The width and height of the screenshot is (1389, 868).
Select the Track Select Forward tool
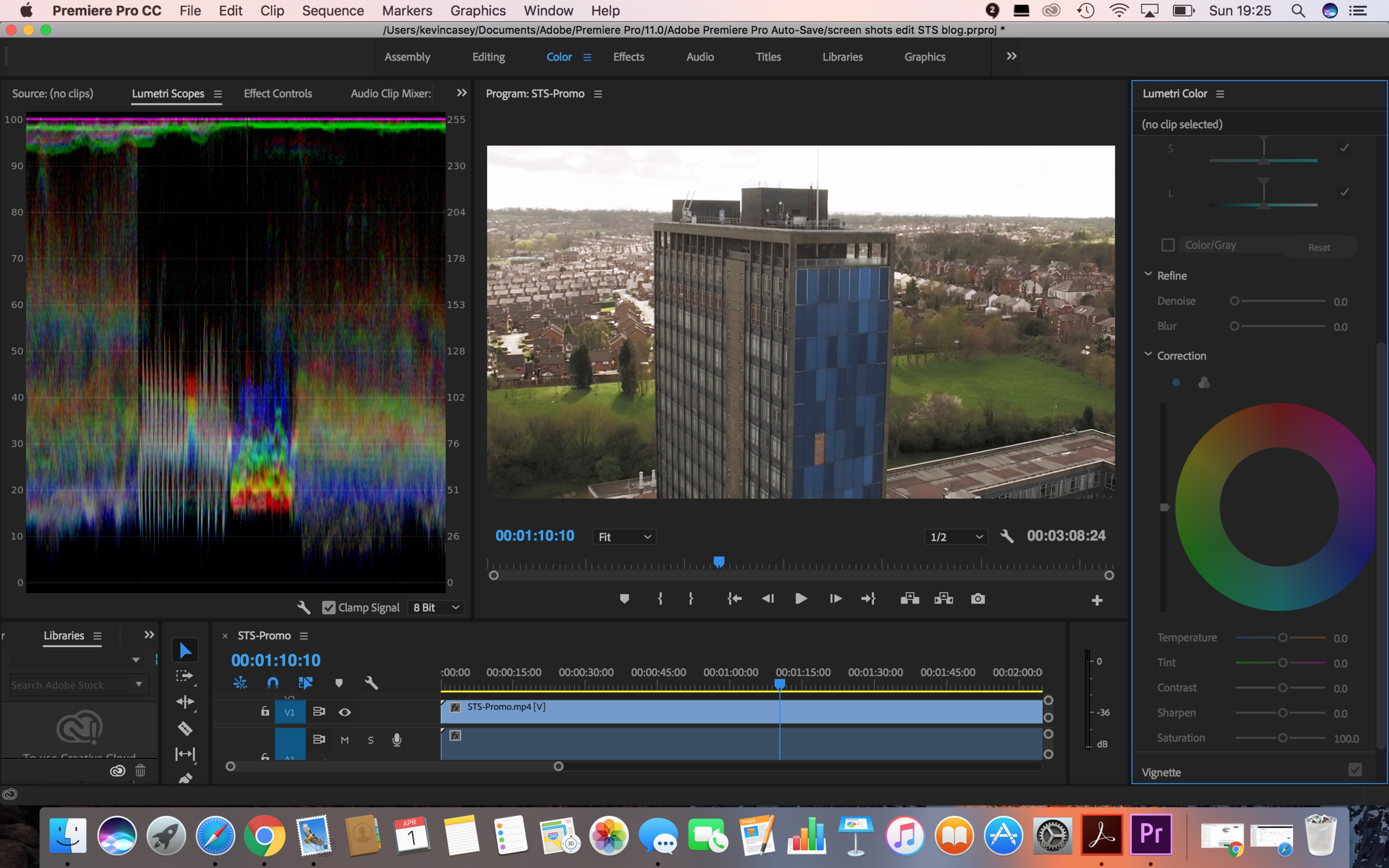185,676
